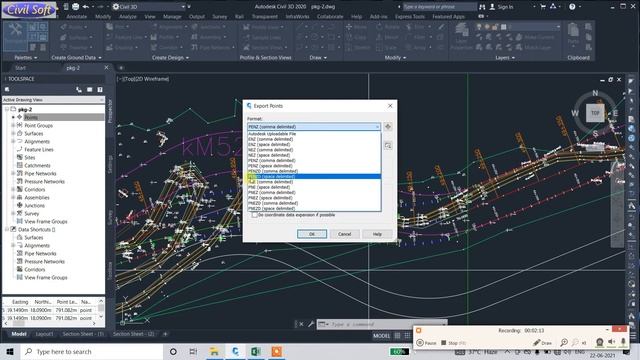Select Junctions tree item
The height and width of the screenshot is (360, 640).
click(34, 205)
